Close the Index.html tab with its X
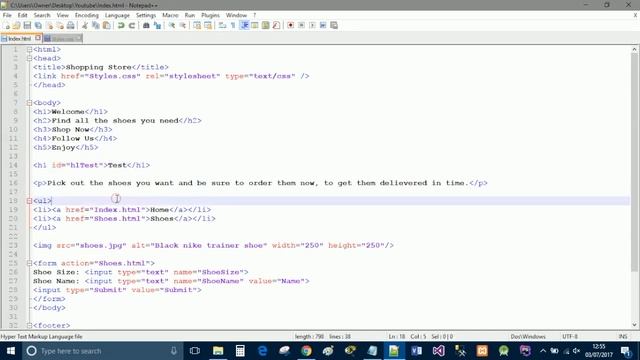This screenshot has width=640, height=360. click(x=38, y=38)
